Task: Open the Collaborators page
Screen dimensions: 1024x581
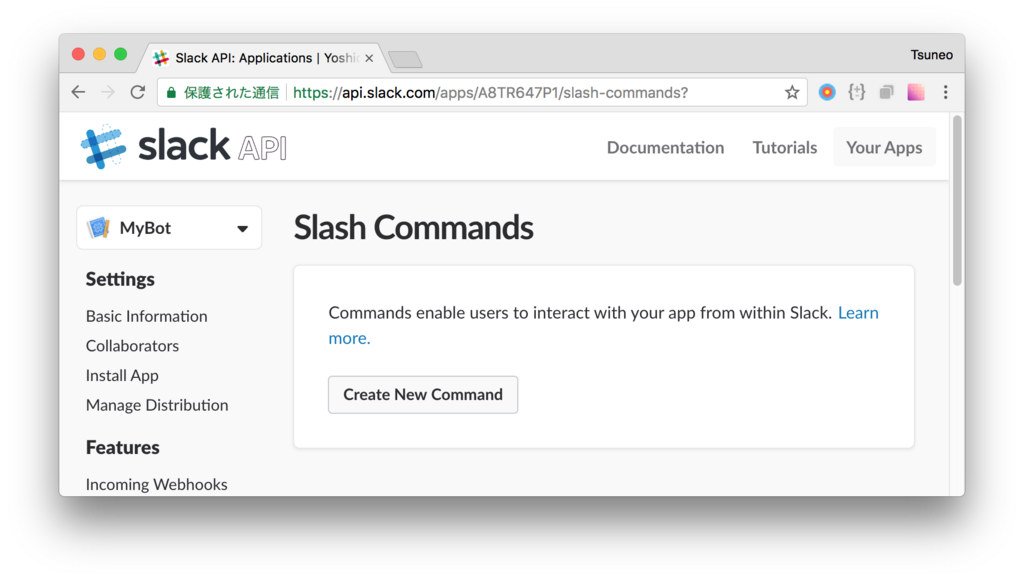Action: [132, 345]
